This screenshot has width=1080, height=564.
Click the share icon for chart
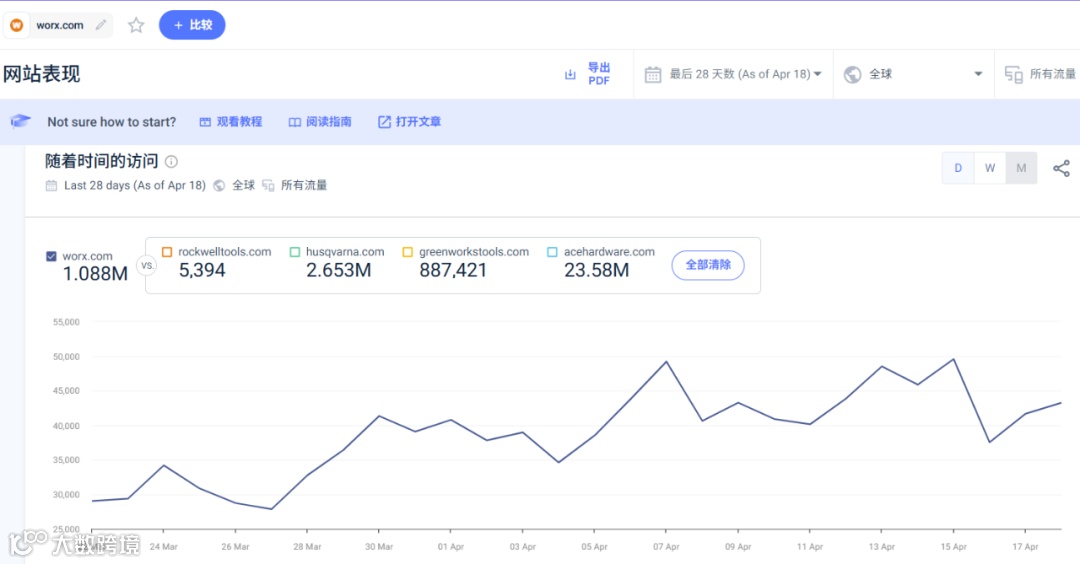pyautogui.click(x=1061, y=168)
